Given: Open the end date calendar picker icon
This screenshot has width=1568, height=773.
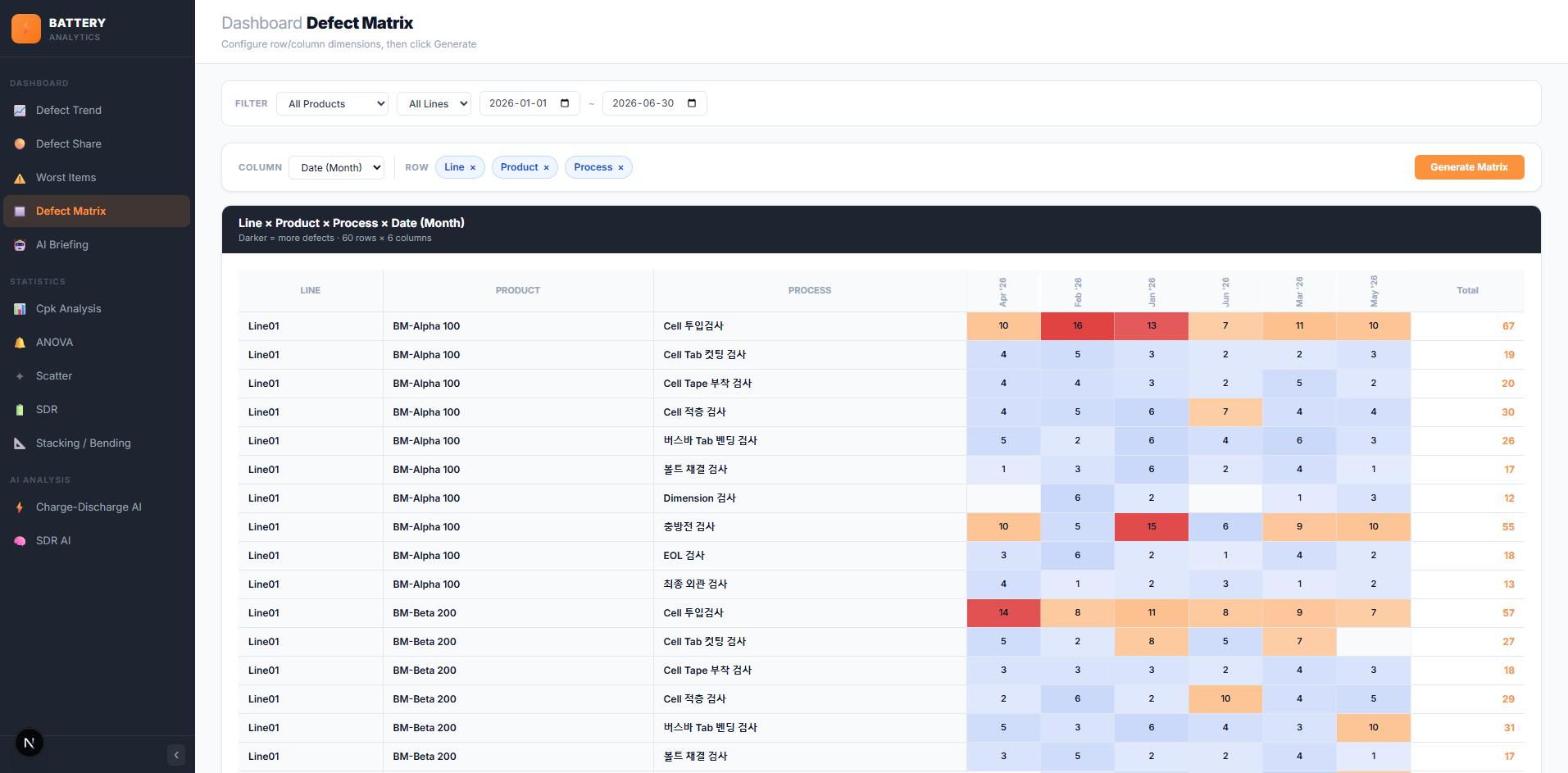Looking at the screenshot, I should click(x=692, y=103).
